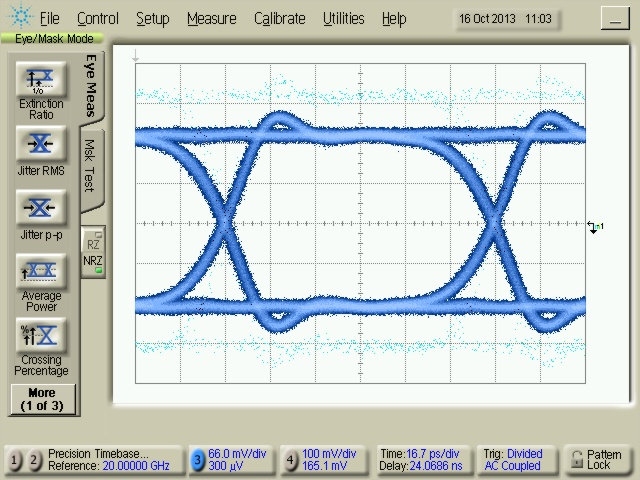Click the Pattern Lock padlock icon
Viewport: 640px width, 480px height.
coord(576,460)
